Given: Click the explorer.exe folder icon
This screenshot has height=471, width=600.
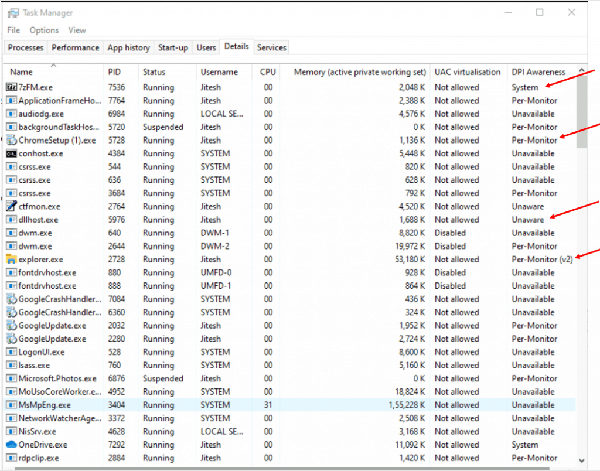Looking at the screenshot, I should tap(12, 257).
